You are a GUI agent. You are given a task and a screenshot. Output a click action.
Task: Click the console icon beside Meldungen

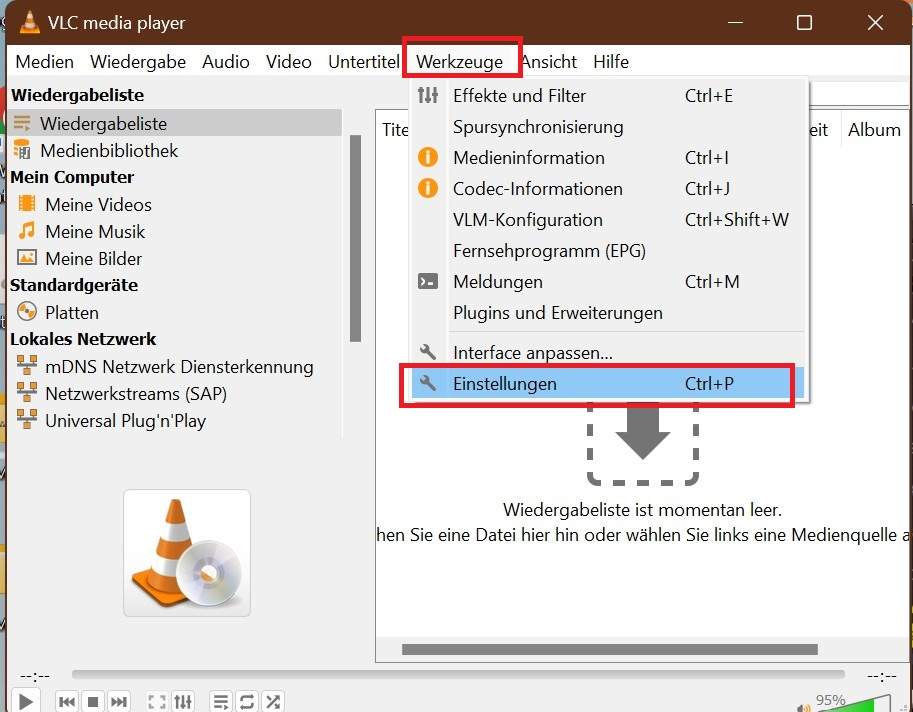(427, 282)
